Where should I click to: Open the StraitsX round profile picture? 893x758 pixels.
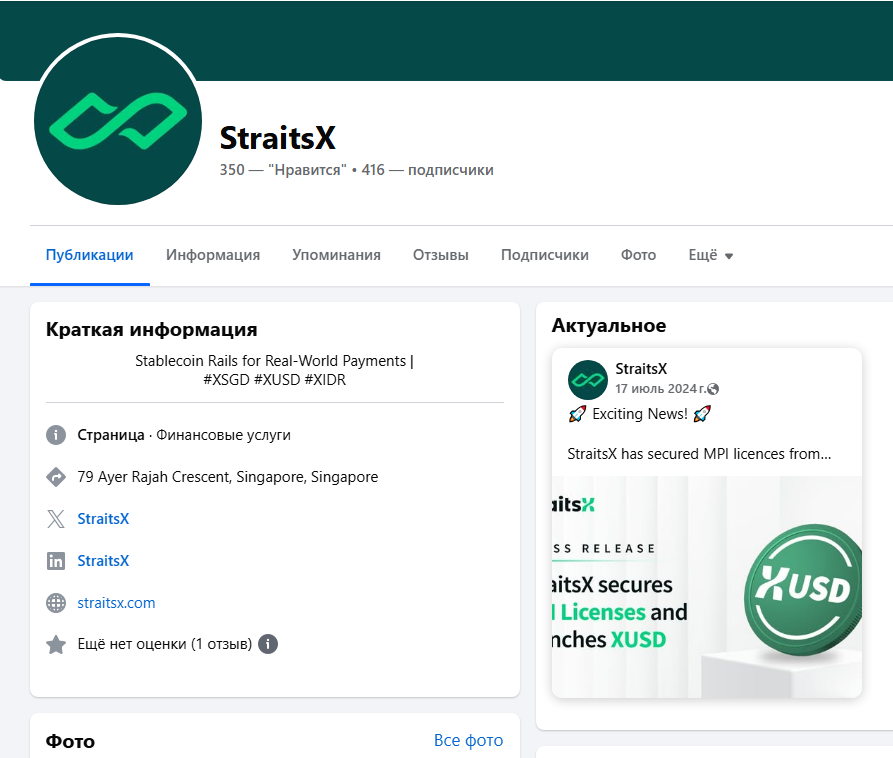(x=118, y=120)
